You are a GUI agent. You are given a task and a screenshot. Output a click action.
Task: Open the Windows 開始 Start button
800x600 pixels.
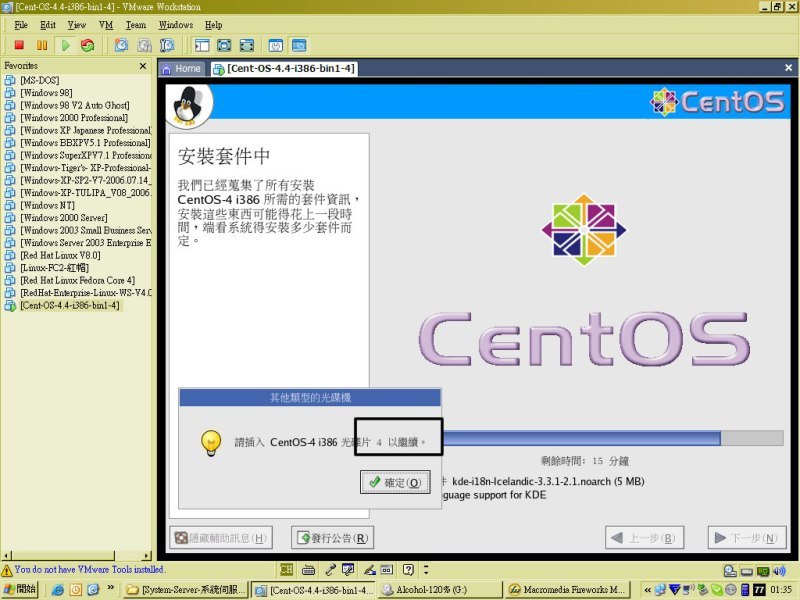pos(19,589)
